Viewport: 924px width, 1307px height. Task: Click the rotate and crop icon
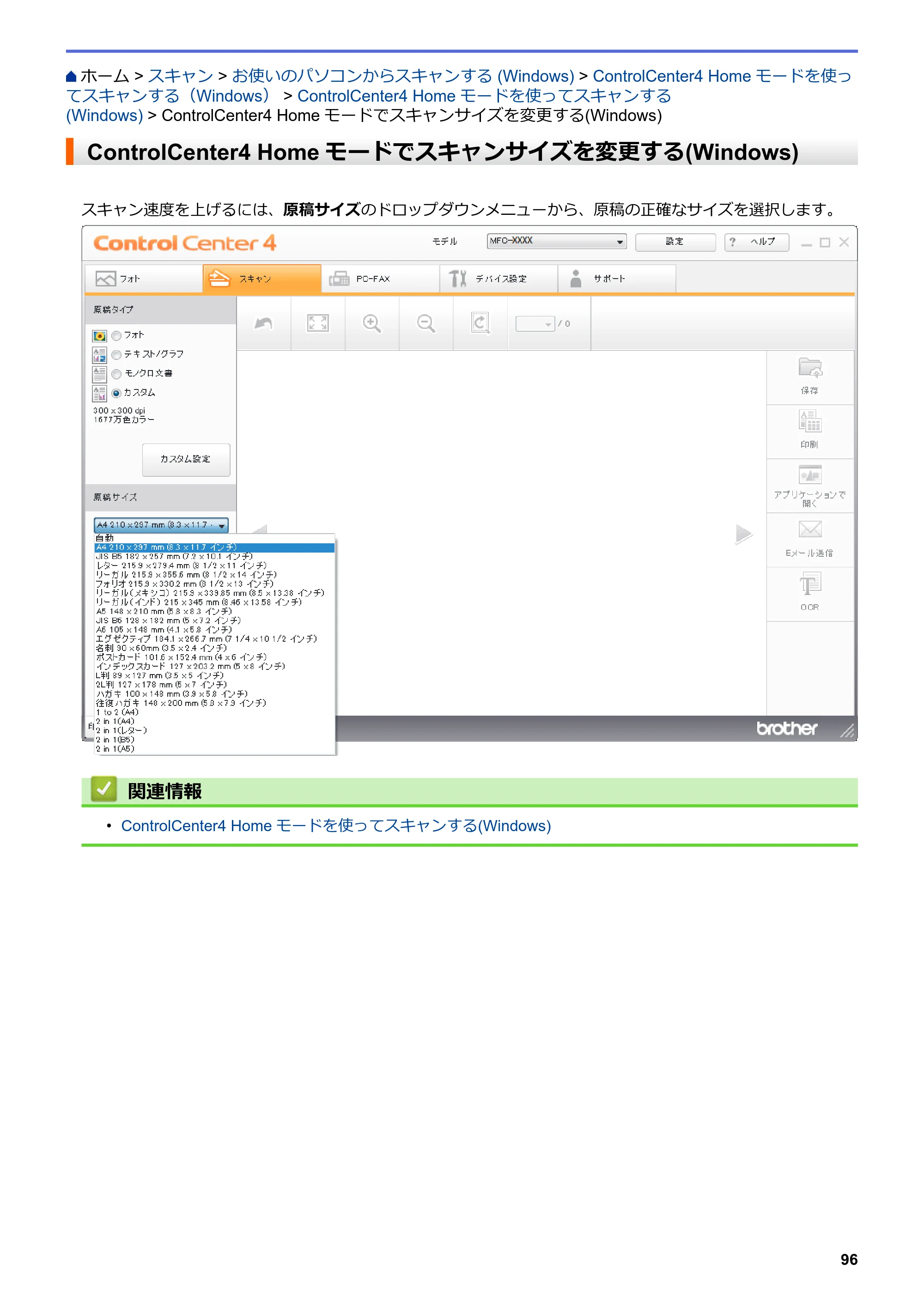click(480, 323)
